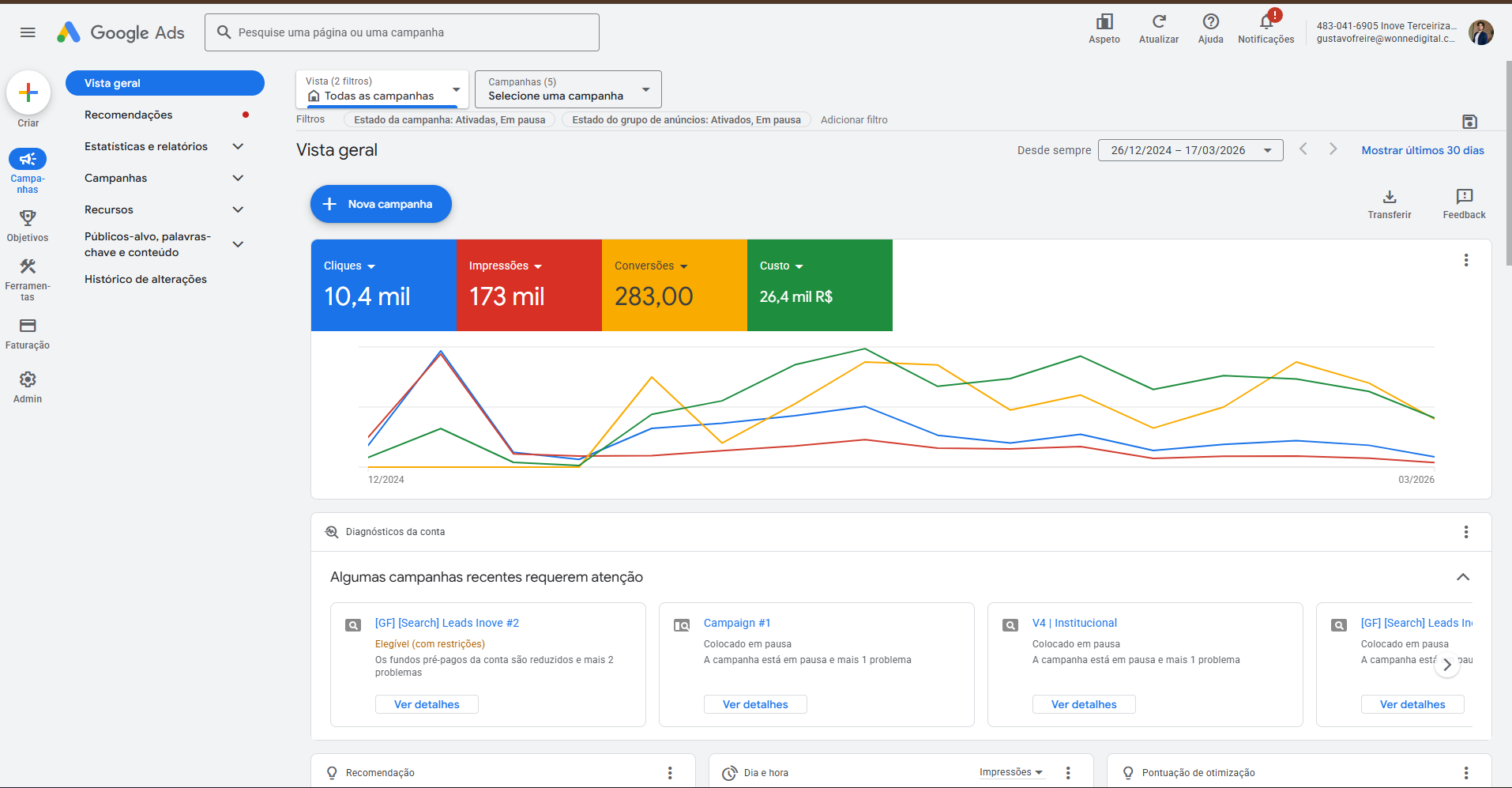The image size is (1512, 788).
Task: Open the Cliques metric dropdown
Action: coord(348,266)
